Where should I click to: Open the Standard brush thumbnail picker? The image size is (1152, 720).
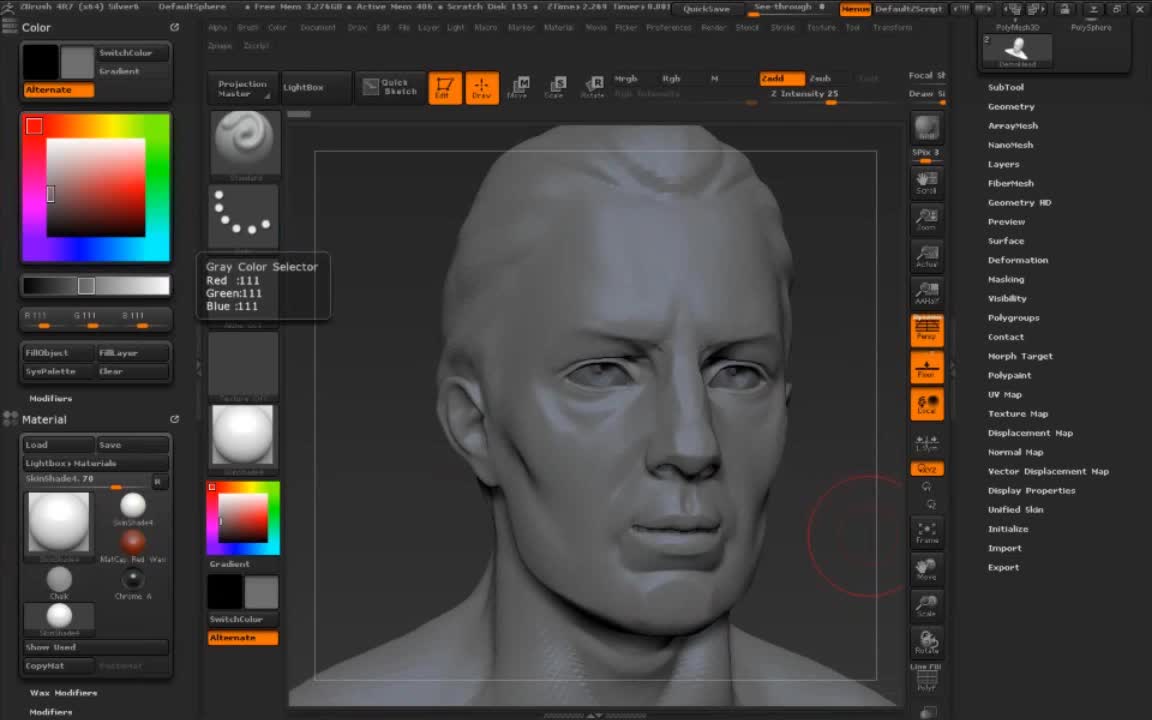point(245,145)
